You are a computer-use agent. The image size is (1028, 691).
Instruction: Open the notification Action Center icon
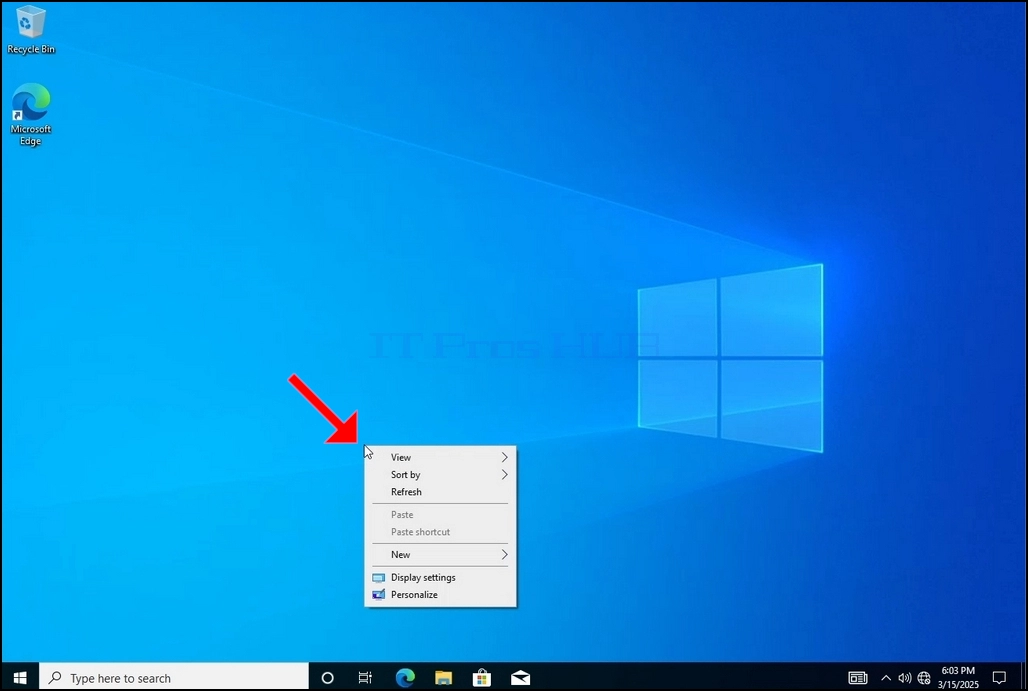[999, 678]
